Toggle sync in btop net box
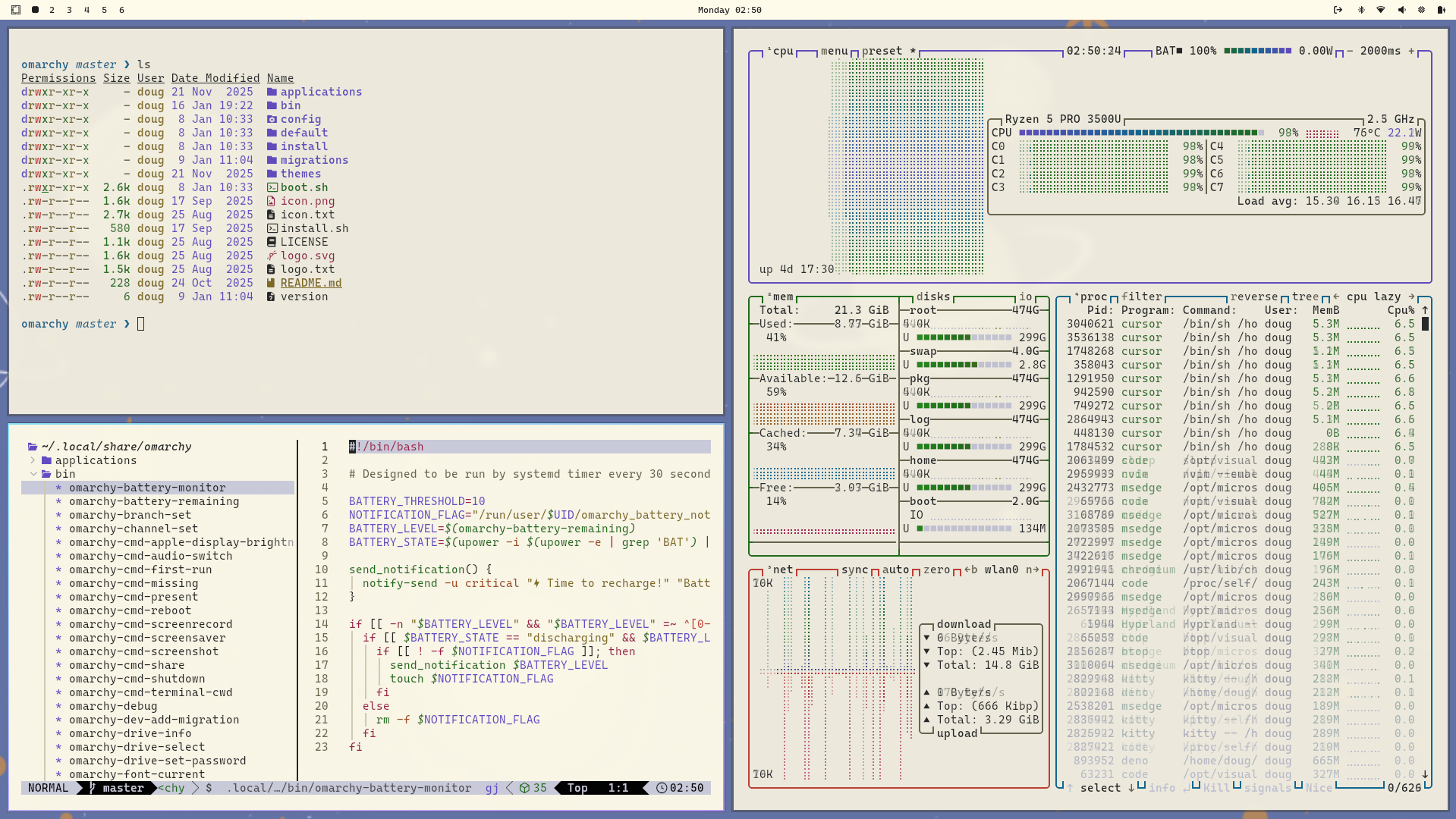The image size is (1456, 819). coord(854,570)
